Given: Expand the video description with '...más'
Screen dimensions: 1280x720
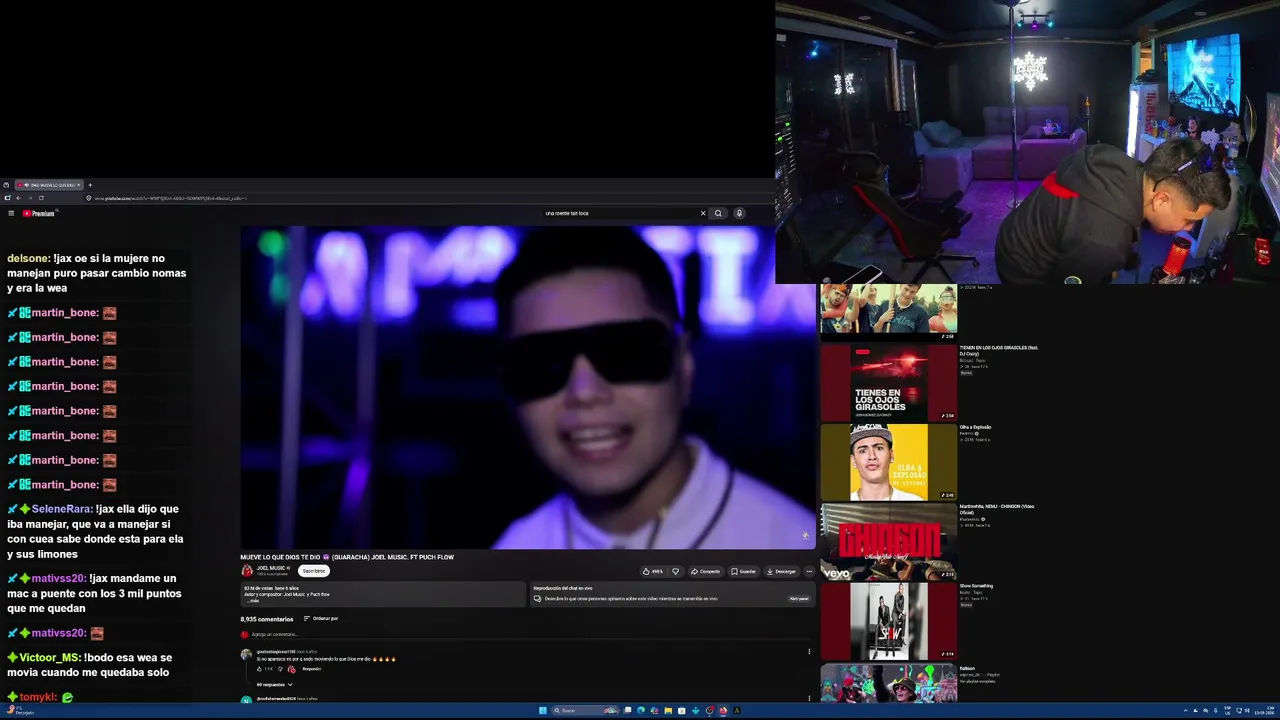Looking at the screenshot, I should [254, 601].
